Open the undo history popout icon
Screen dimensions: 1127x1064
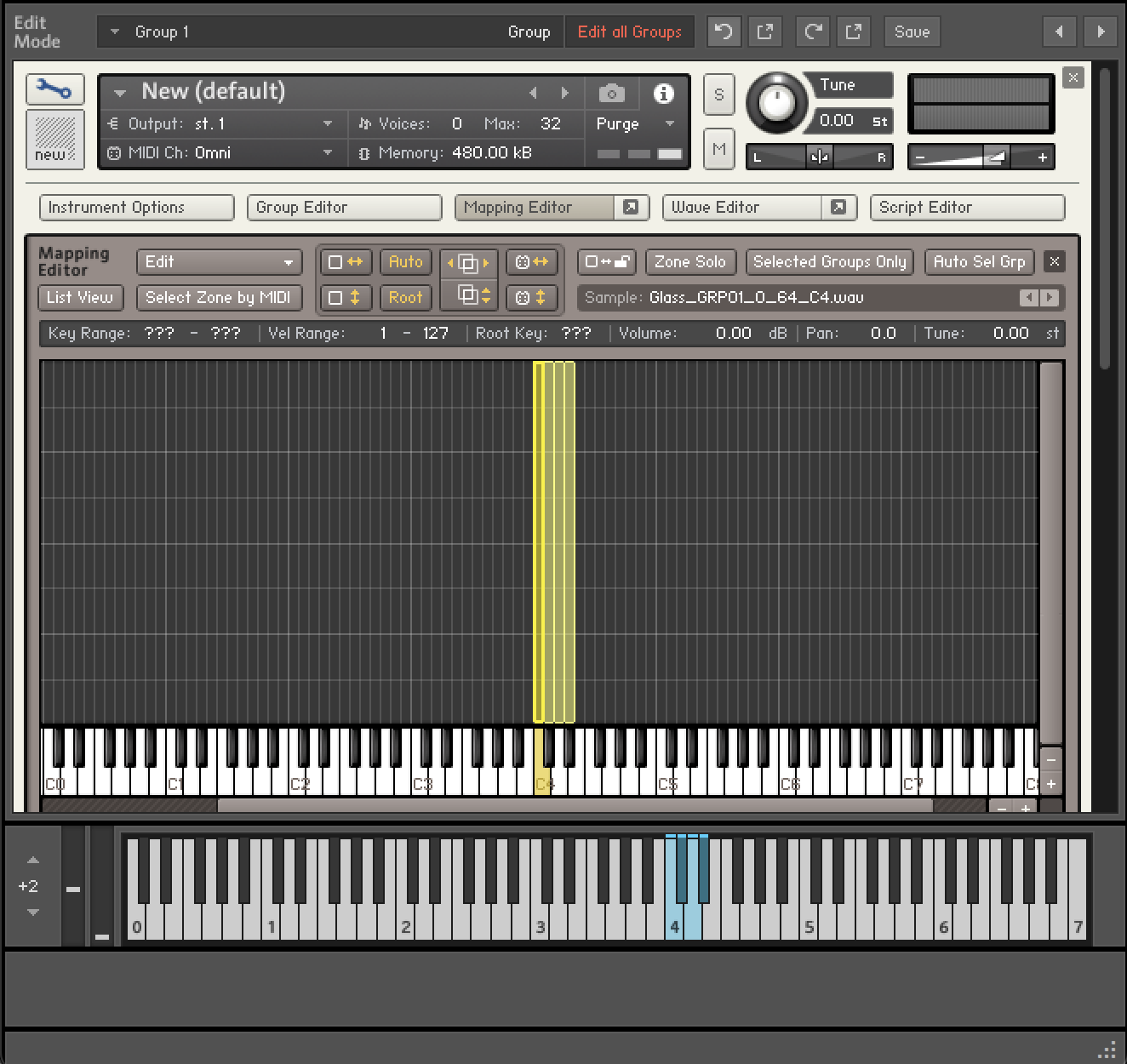click(764, 31)
